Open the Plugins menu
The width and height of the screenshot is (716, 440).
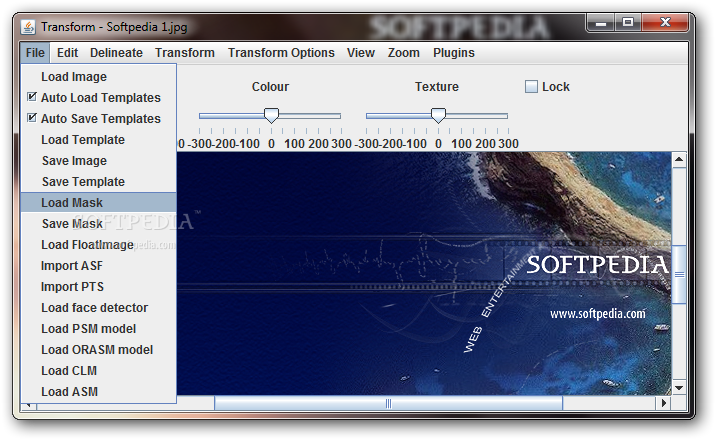(x=454, y=53)
